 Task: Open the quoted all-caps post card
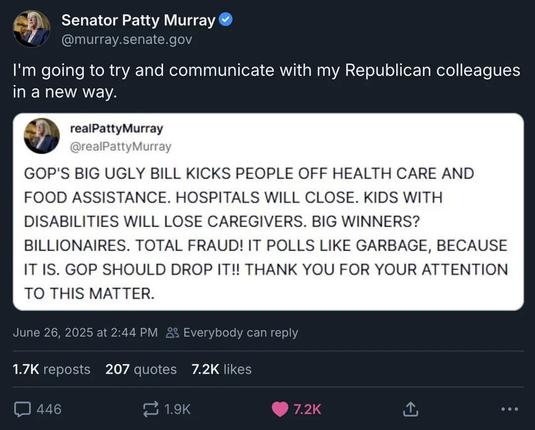(268, 212)
